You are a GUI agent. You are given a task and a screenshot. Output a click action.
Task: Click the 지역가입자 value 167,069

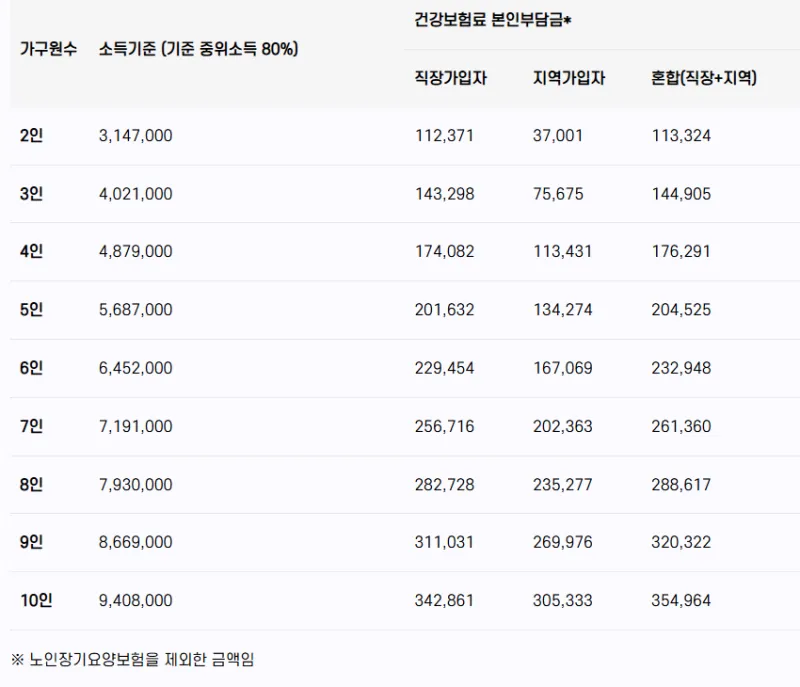[563, 368]
